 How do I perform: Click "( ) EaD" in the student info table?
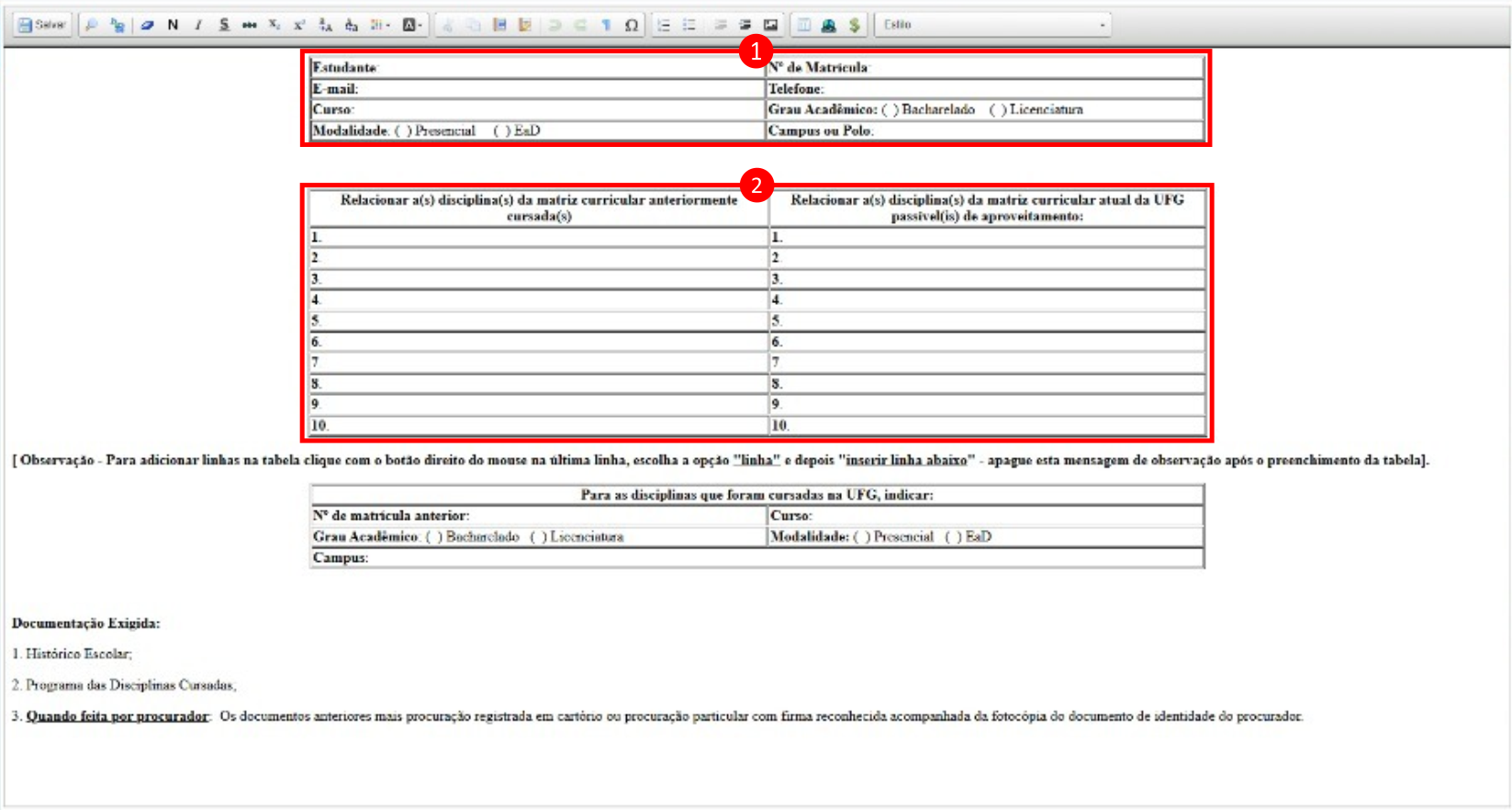[517, 130]
